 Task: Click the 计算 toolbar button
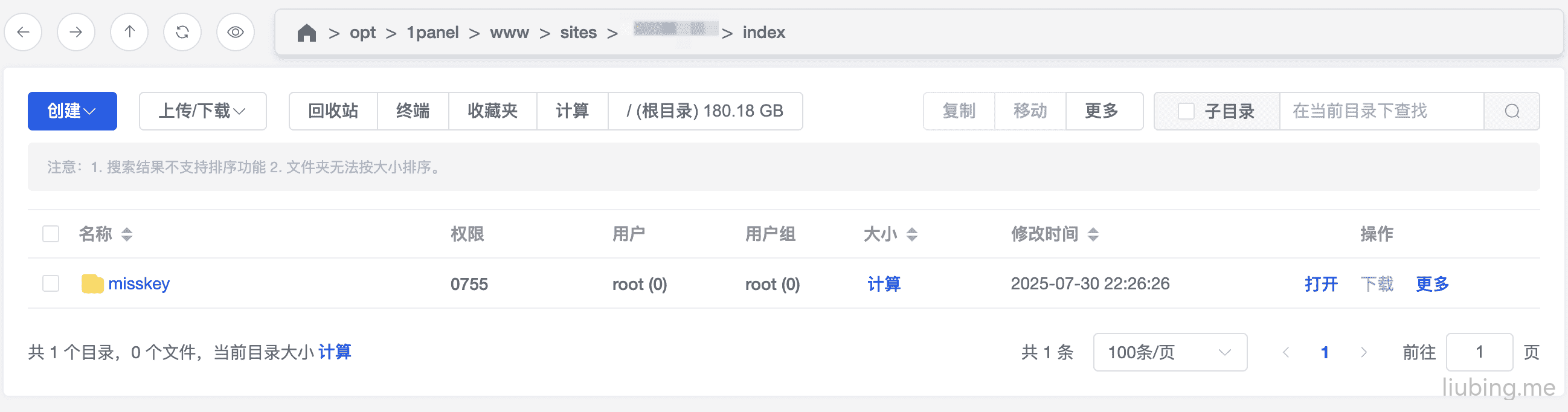tap(573, 111)
